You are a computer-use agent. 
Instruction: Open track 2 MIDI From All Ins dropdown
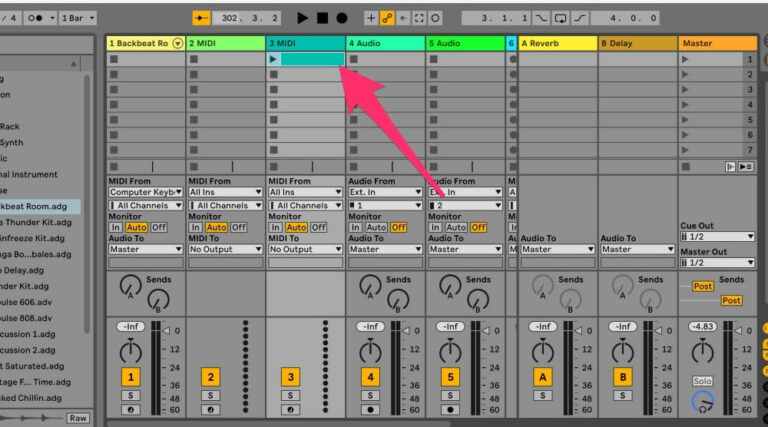(x=225, y=192)
